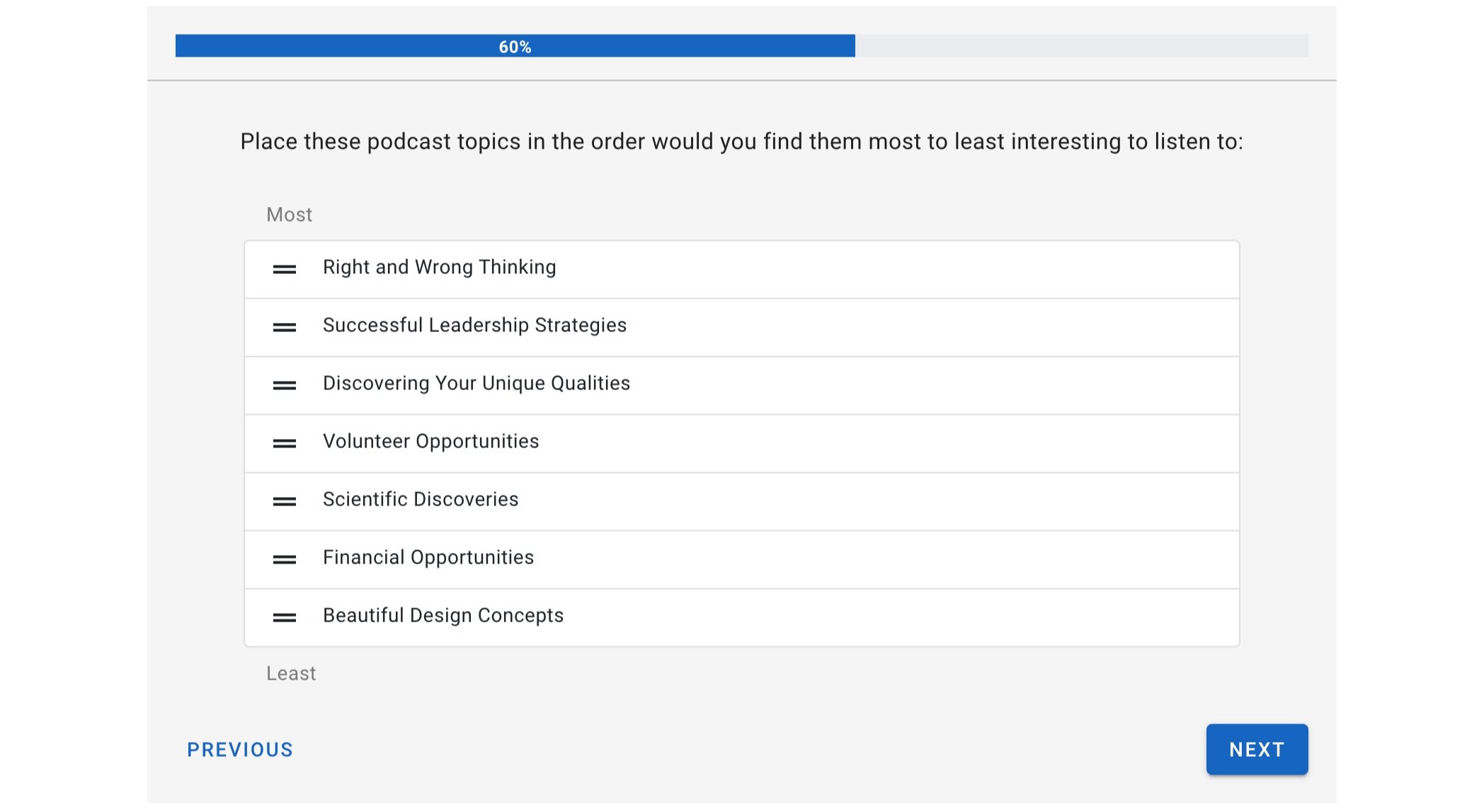Click drag handle for Financial Opportunities

[285, 559]
